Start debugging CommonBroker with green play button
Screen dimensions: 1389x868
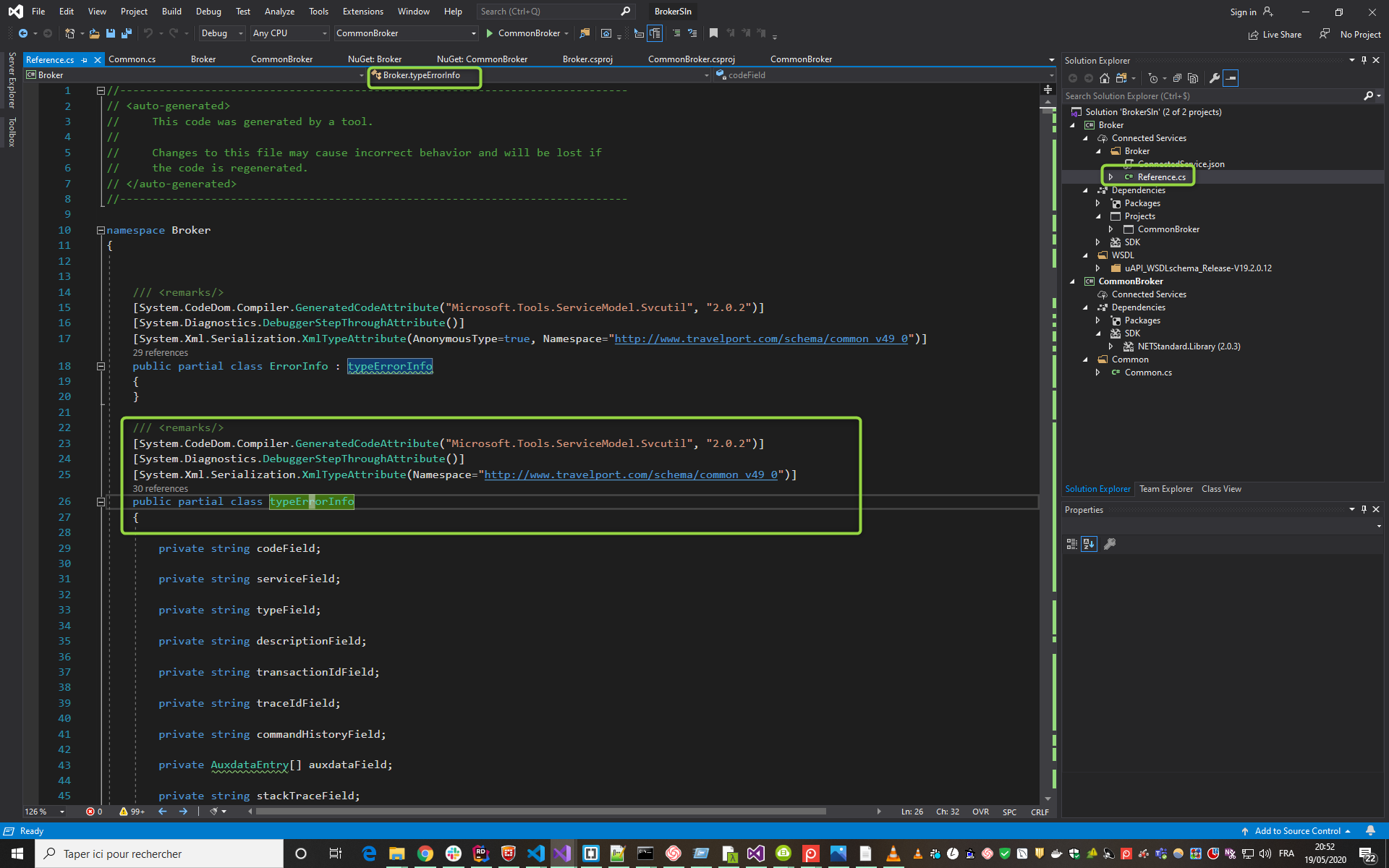click(489, 33)
